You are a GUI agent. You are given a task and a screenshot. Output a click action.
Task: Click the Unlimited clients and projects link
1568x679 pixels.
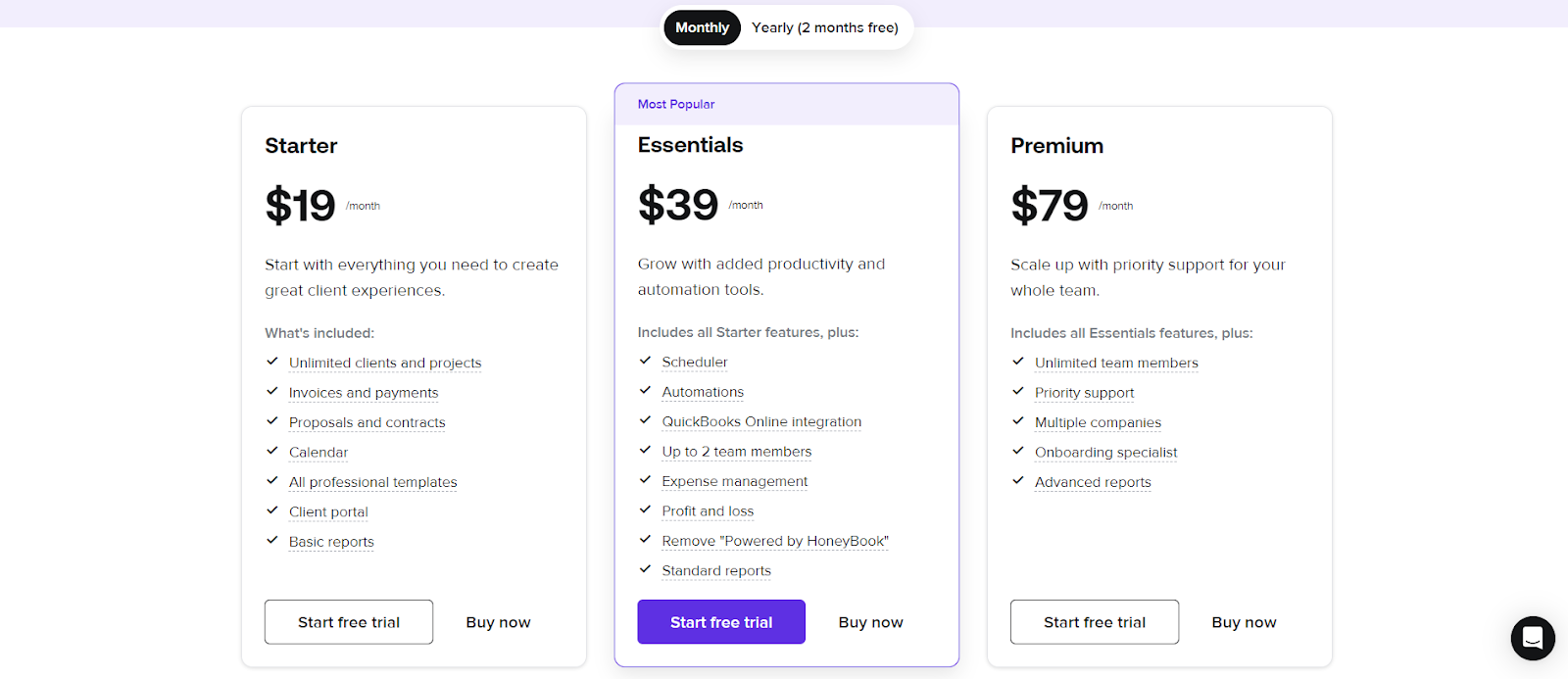[384, 363]
